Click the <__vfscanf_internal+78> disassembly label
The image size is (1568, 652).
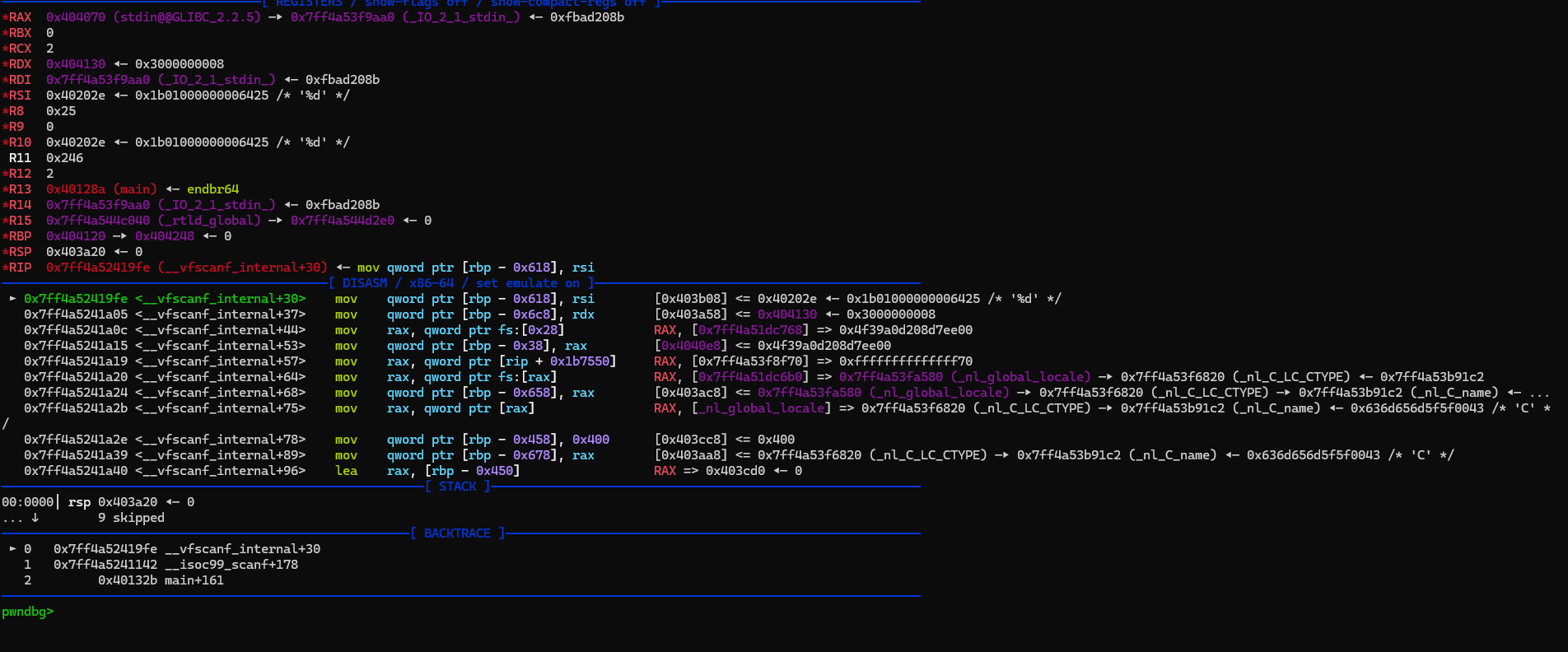pyautogui.click(x=220, y=440)
